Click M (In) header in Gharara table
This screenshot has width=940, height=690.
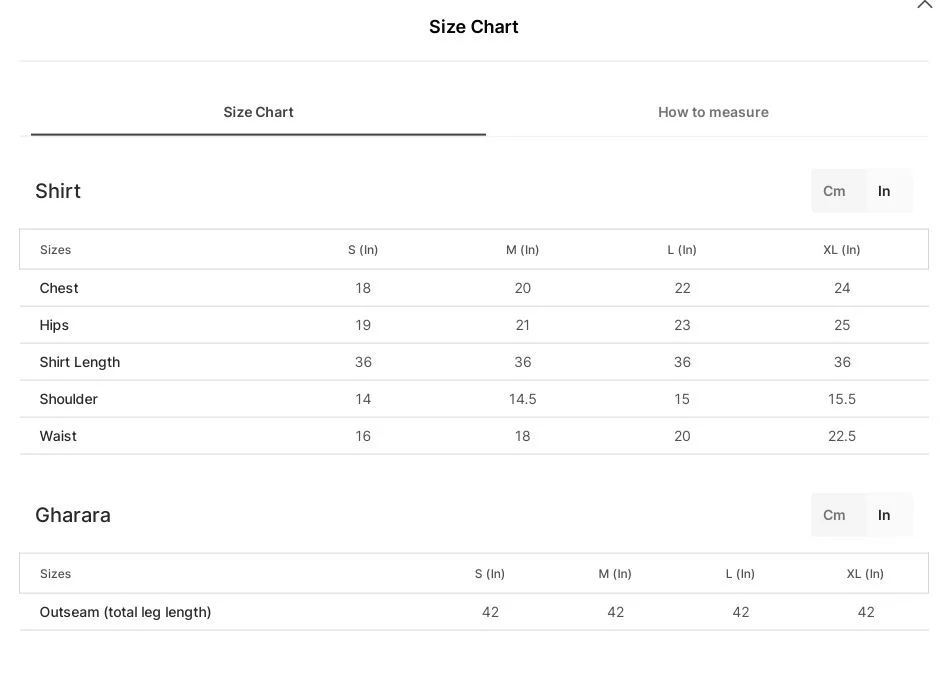[615, 574]
